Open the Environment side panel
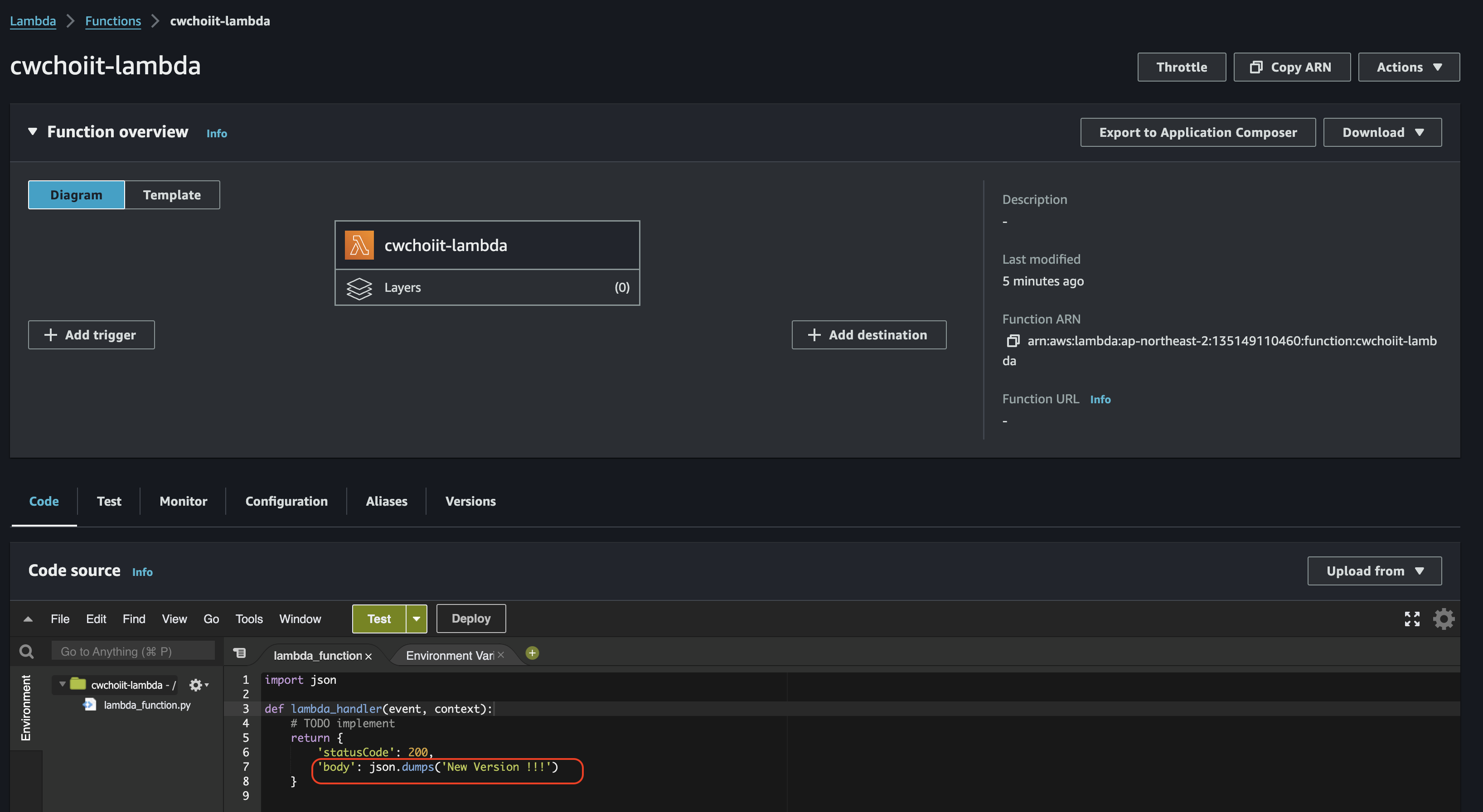Image resolution: width=1483 pixels, height=812 pixels. click(26, 708)
